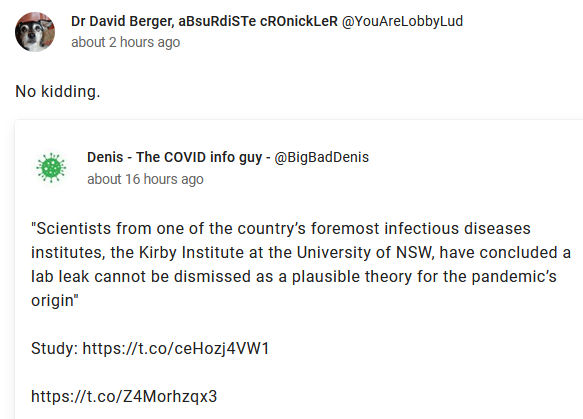The image size is (583, 419).
Task: Open Dr David Berger's profile name
Action: click(204, 21)
